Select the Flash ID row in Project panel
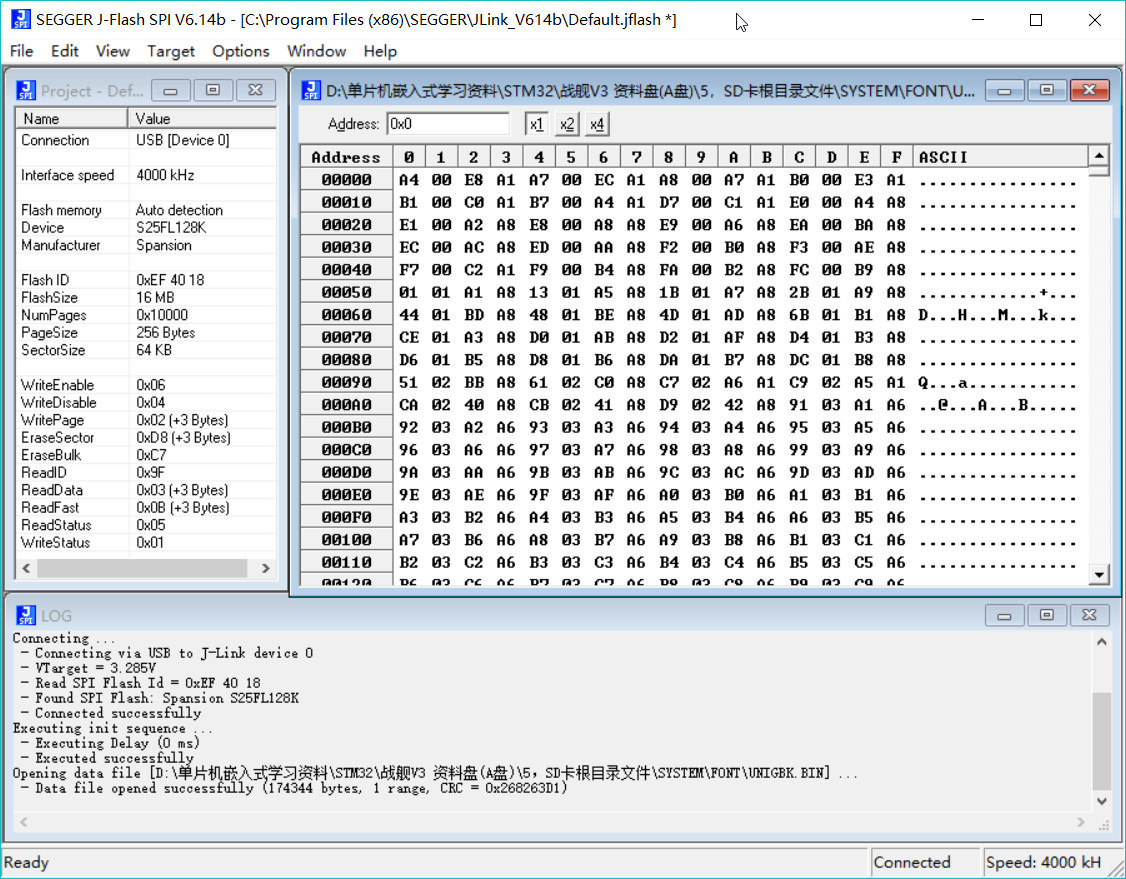Viewport: 1126px width, 879px height. 146,280
